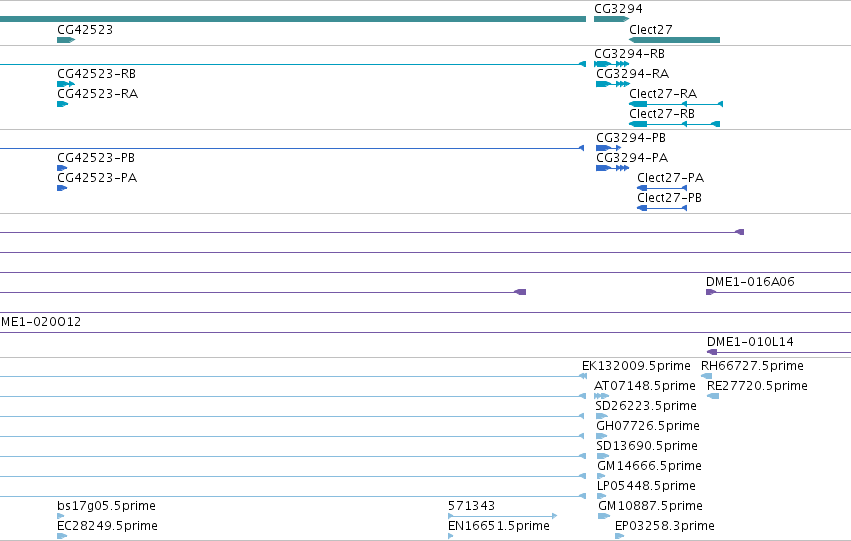
Task: Click the teal CG3294 gene arrow
Action: coord(611,19)
